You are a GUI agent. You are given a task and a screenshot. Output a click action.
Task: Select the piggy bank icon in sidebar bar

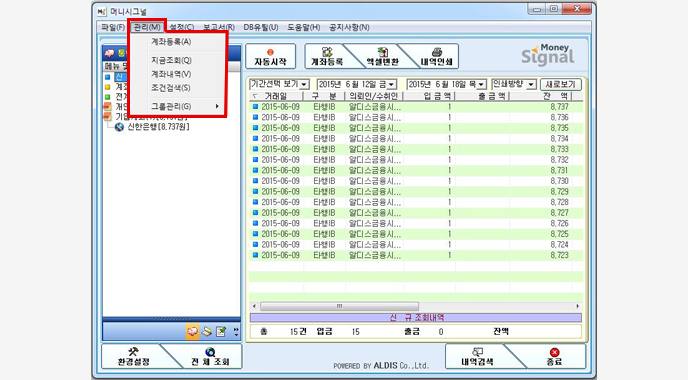pyautogui.click(x=192, y=332)
